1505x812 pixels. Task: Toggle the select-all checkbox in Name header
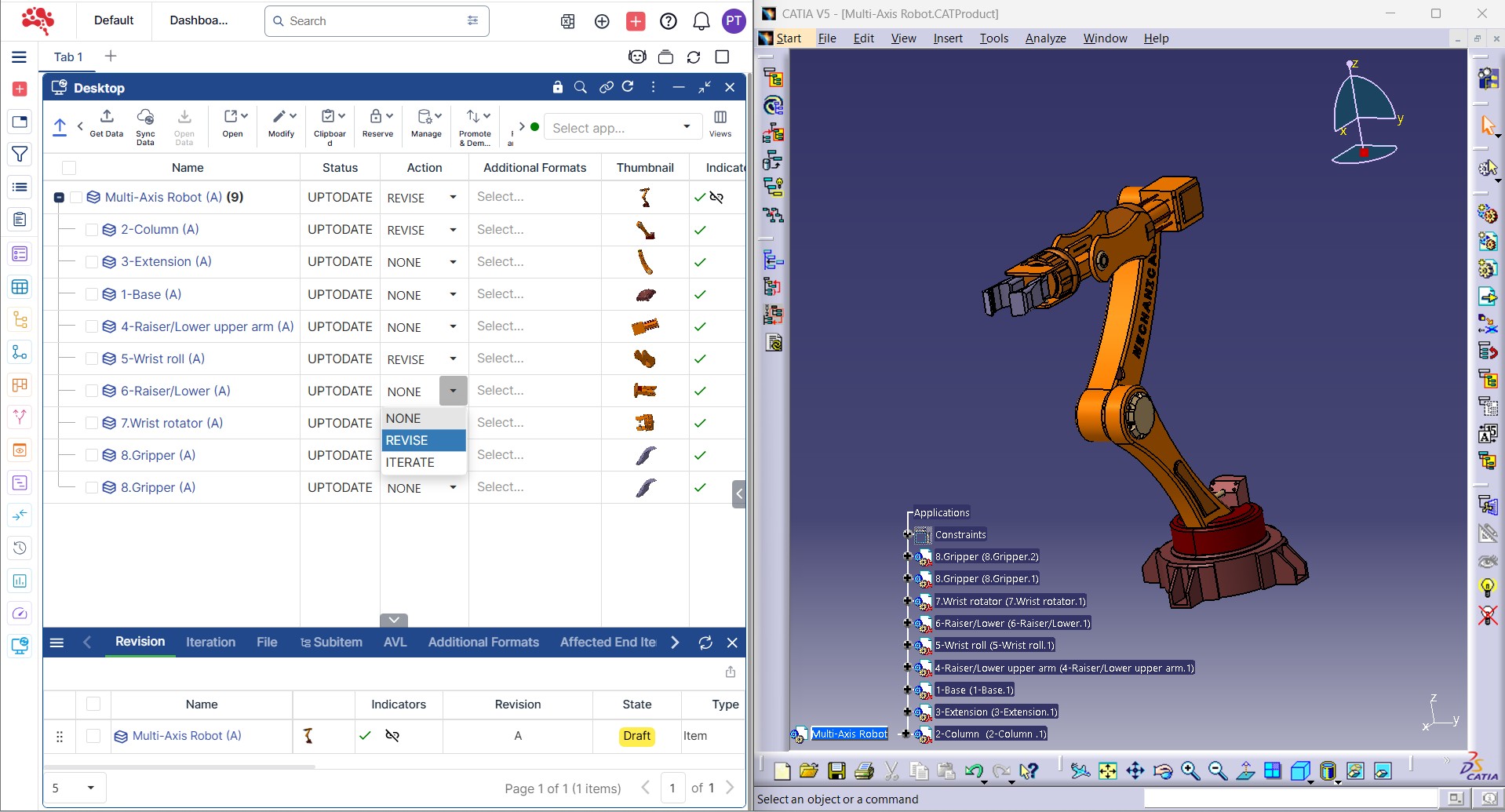pyautogui.click(x=69, y=168)
